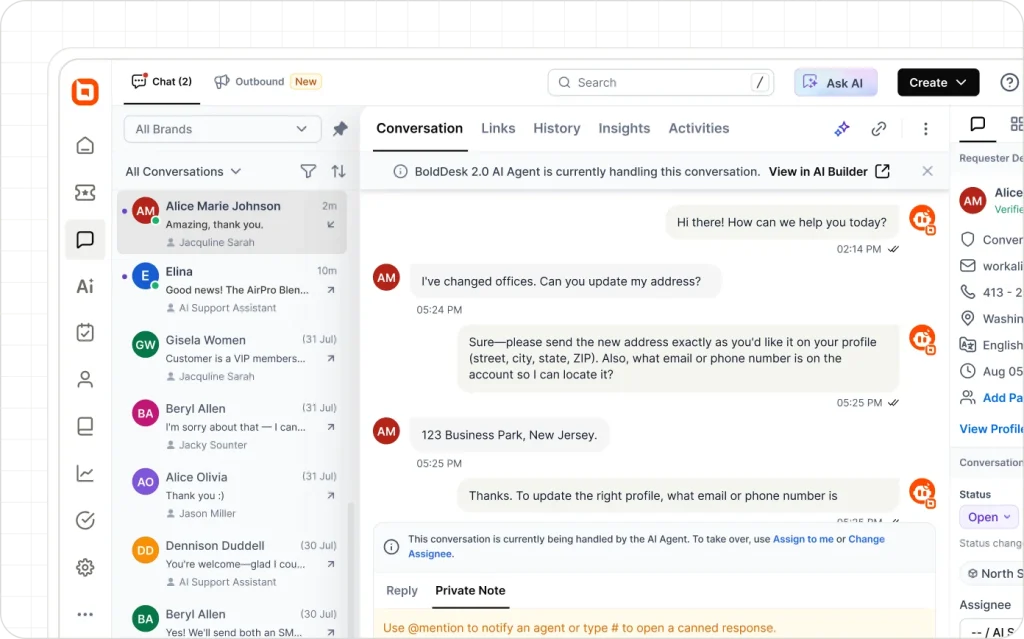The height and width of the screenshot is (639, 1024).
Task: Open Beryl Allen conversation assigned Jacky Sounter
Action: point(232,426)
